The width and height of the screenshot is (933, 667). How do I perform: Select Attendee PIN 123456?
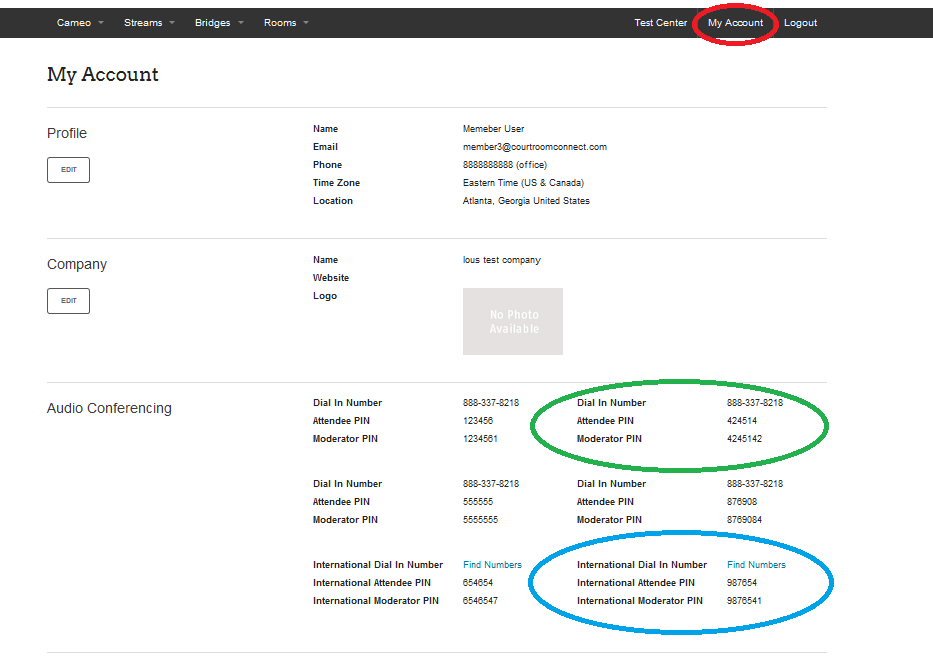coord(478,421)
